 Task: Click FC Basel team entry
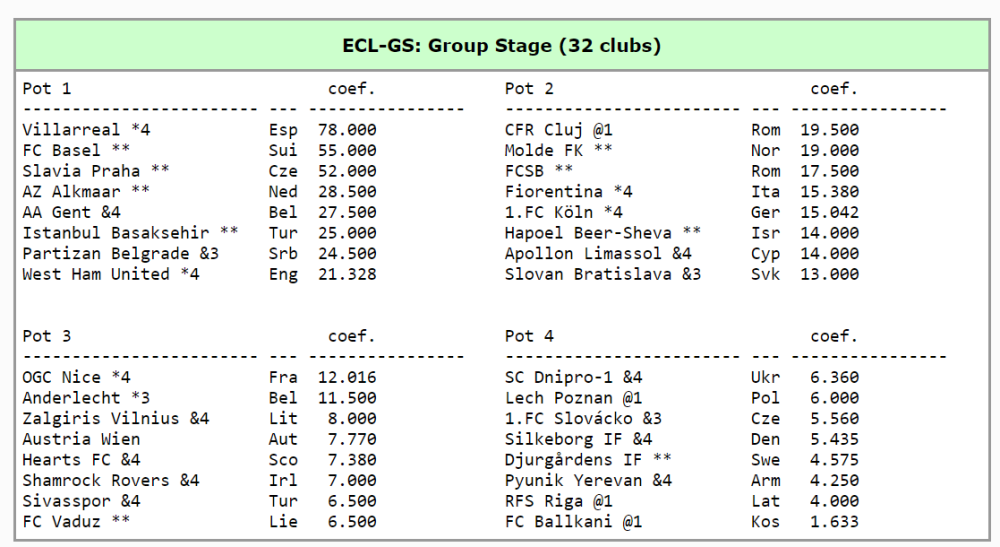62,150
